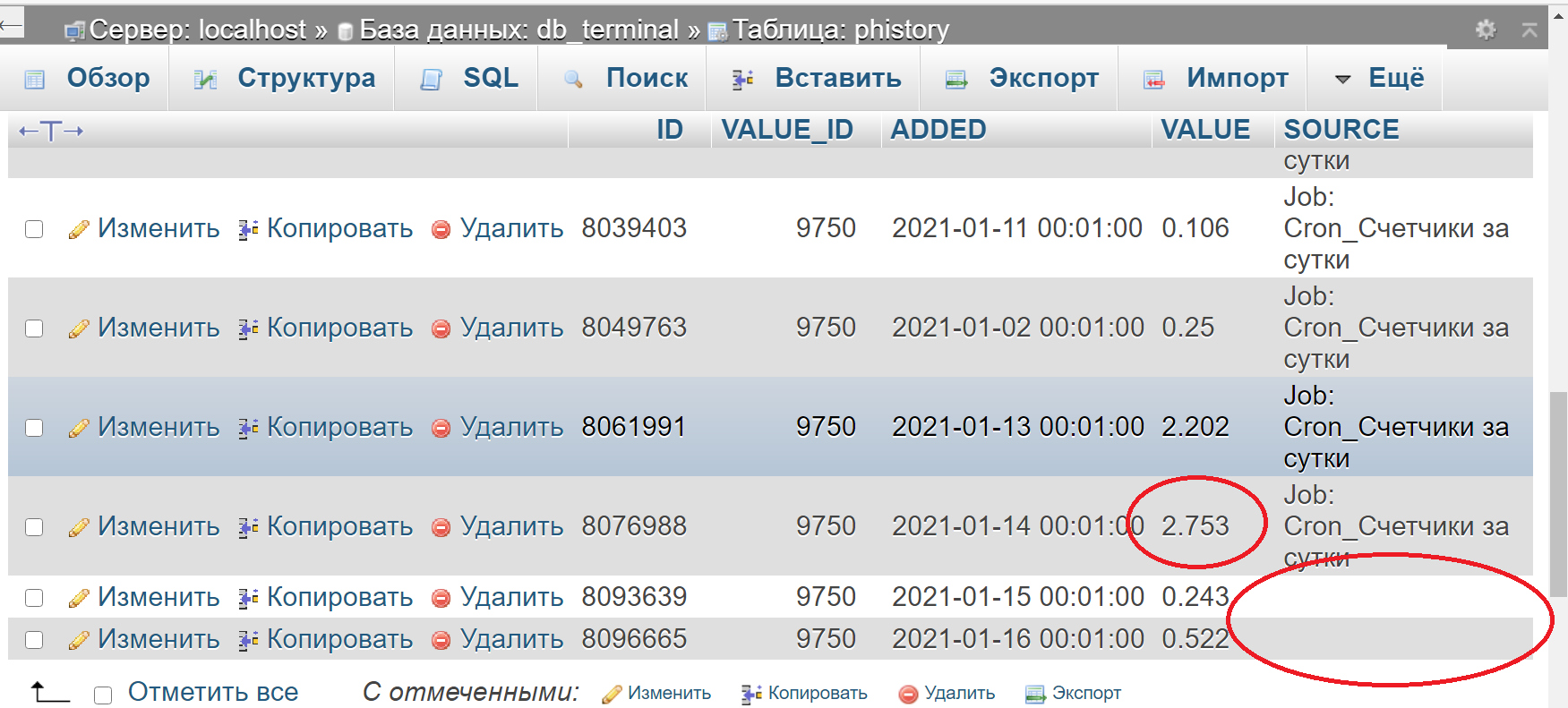Click delete icon for row 8096665

tap(441, 640)
